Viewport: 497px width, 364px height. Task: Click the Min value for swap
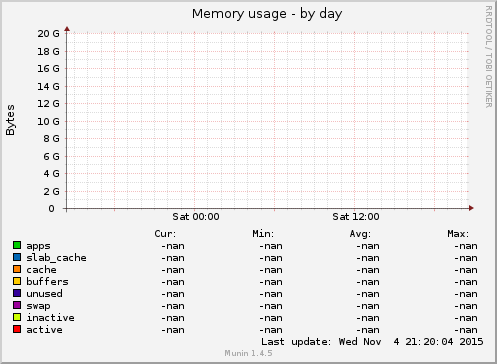[271, 306]
